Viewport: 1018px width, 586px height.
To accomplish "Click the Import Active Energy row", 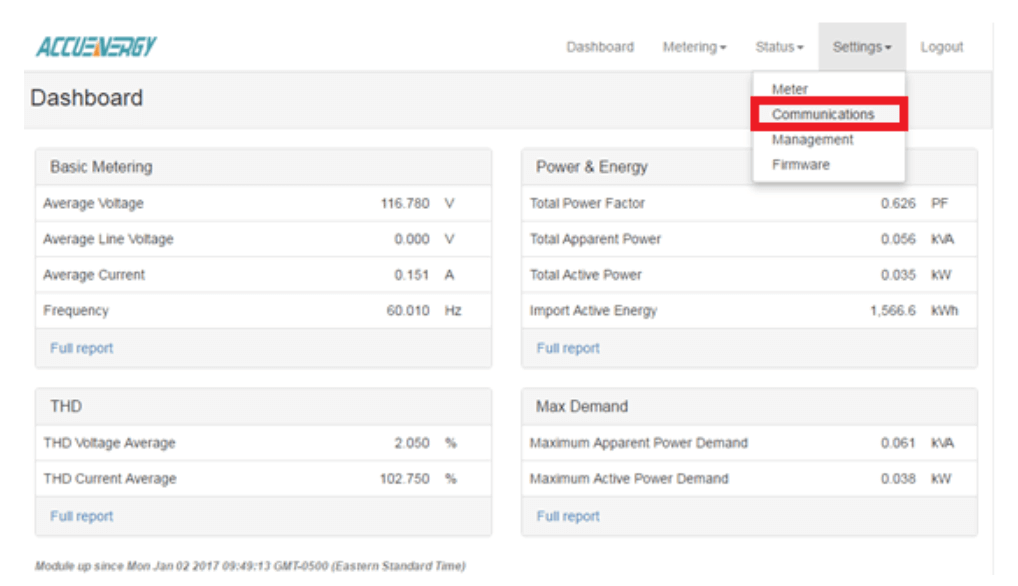I will [749, 311].
